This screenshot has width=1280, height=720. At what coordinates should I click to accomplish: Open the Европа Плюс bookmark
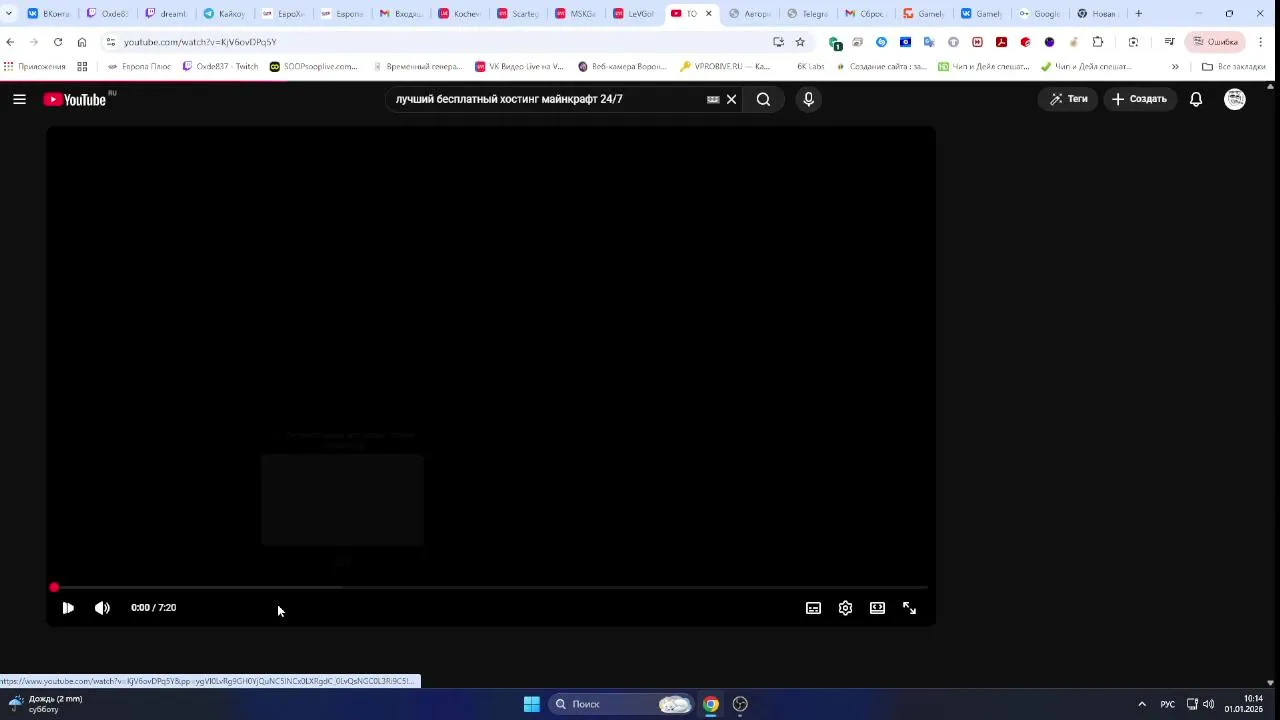pyautogui.click(x=139, y=67)
